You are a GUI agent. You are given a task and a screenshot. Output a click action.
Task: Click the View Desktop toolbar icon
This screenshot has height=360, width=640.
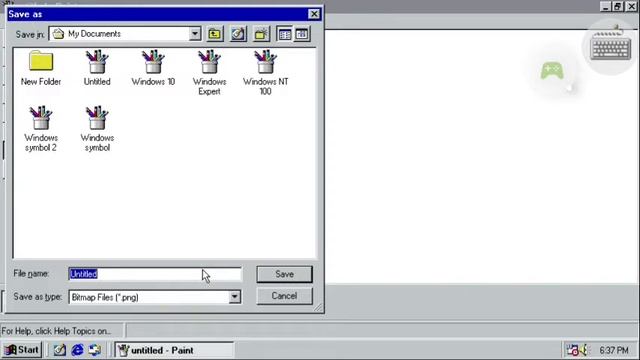[238, 34]
